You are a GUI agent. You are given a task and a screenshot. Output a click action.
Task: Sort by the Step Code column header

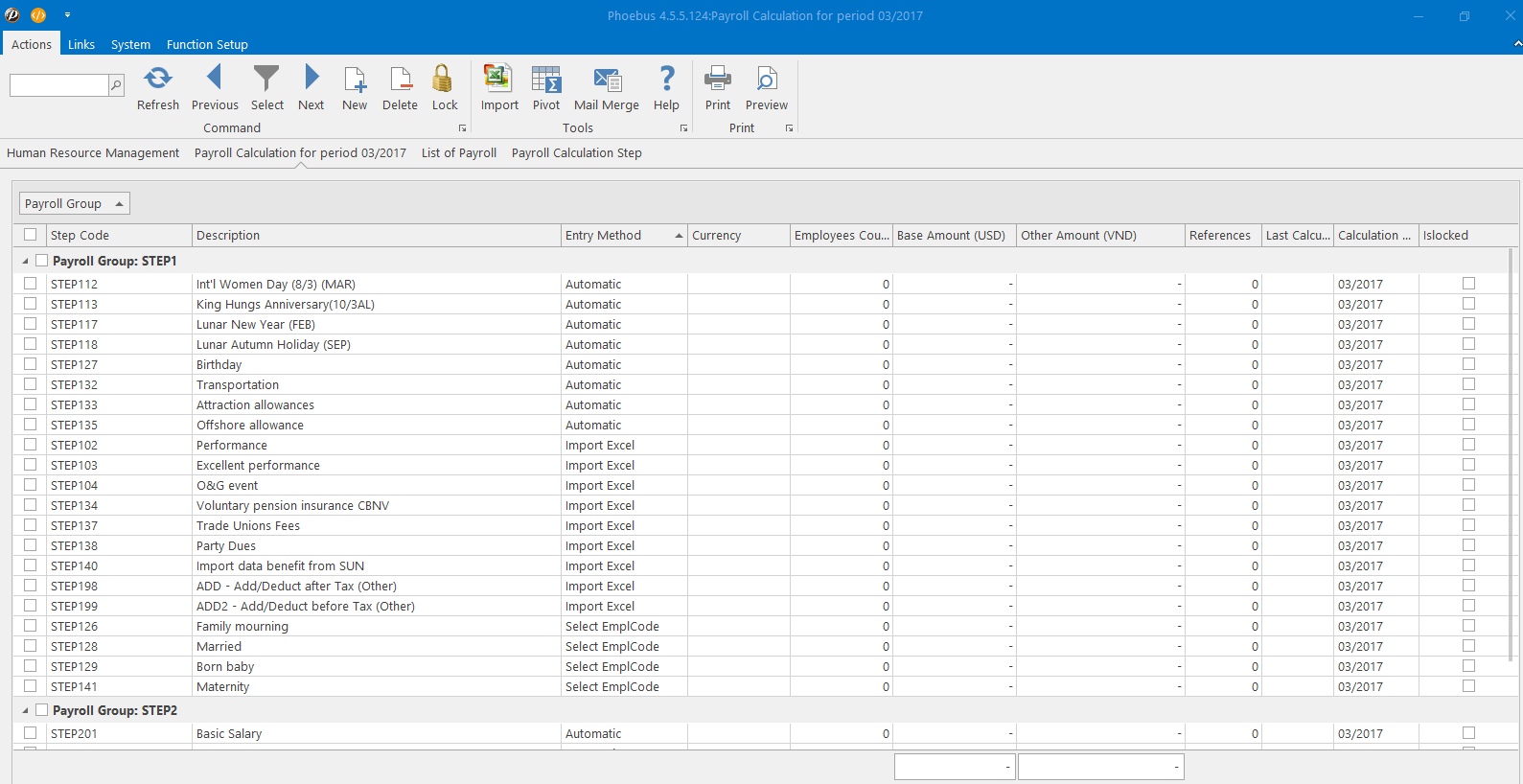pyautogui.click(x=119, y=235)
